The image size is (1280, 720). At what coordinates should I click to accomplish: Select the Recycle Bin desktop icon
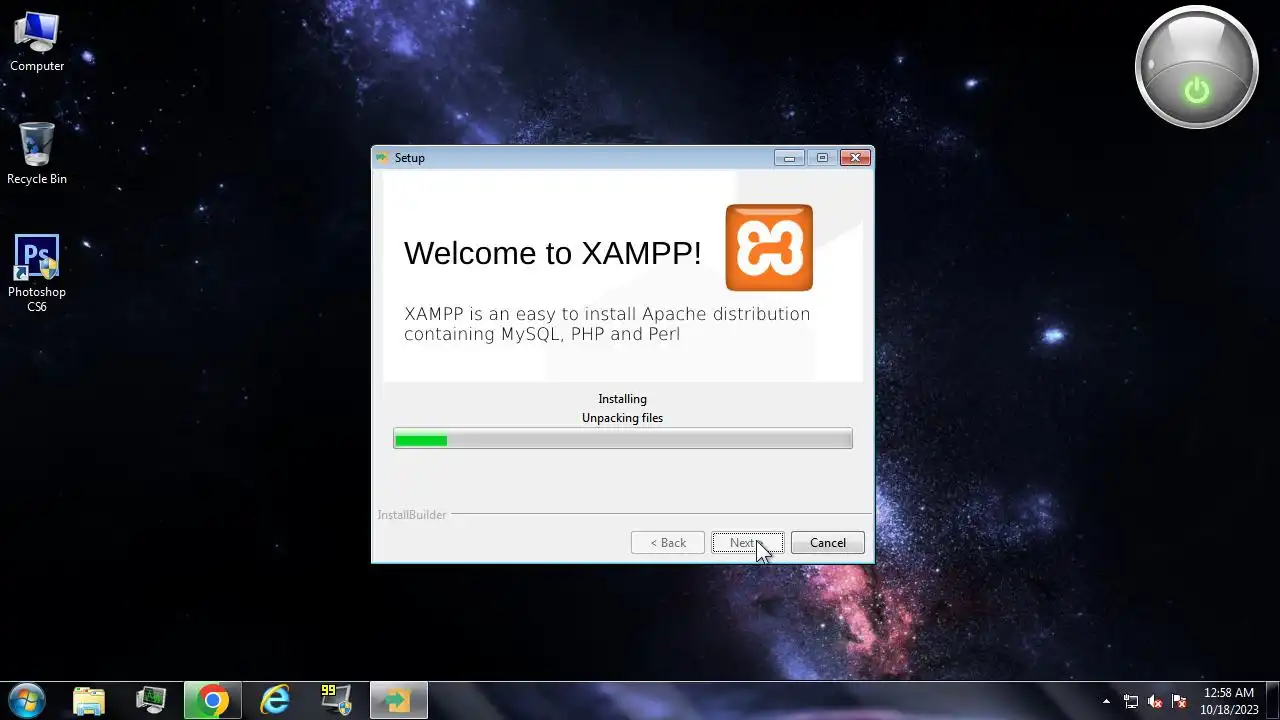coord(37,154)
